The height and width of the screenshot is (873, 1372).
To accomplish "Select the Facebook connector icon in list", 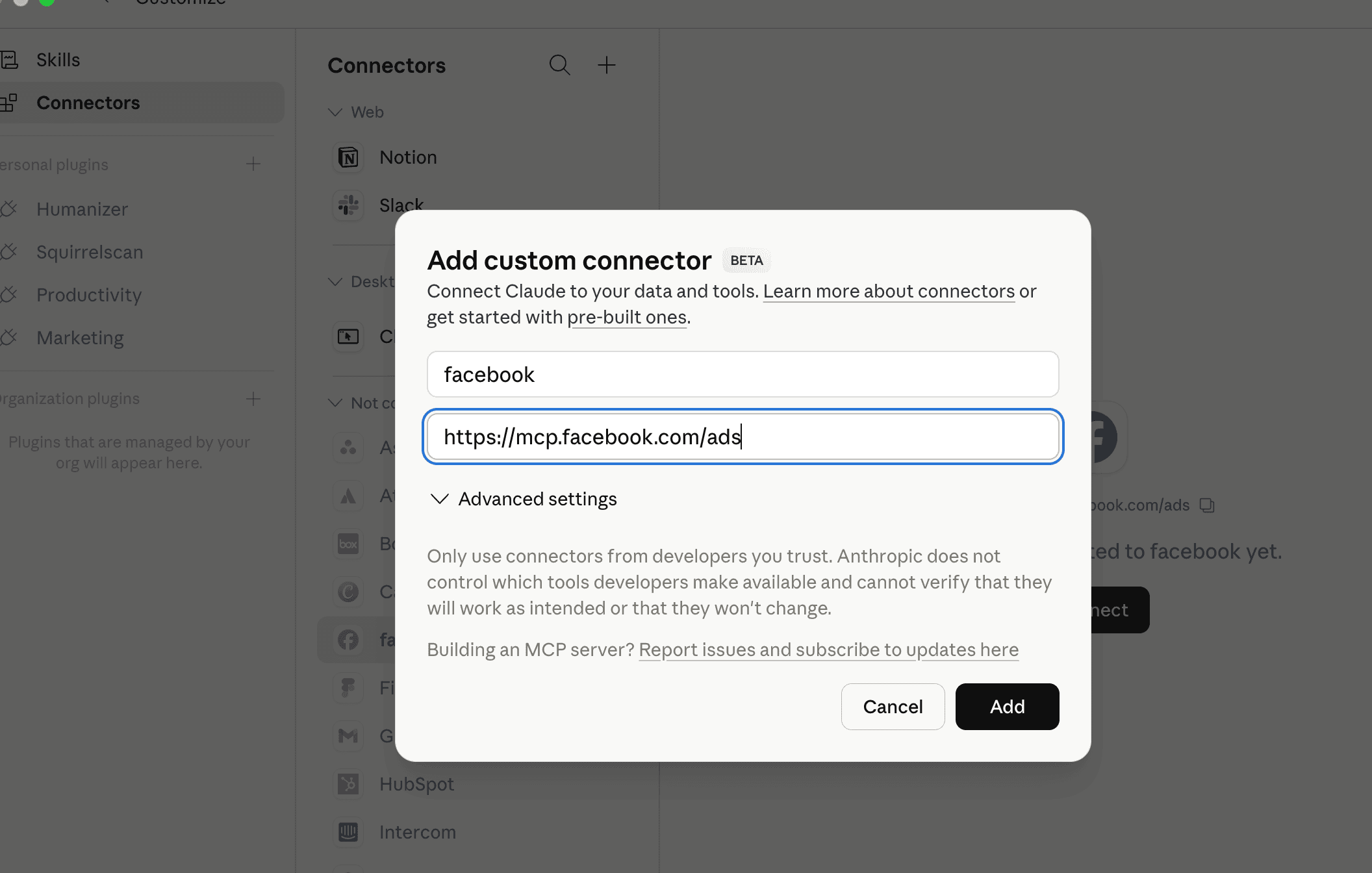I will (348, 640).
